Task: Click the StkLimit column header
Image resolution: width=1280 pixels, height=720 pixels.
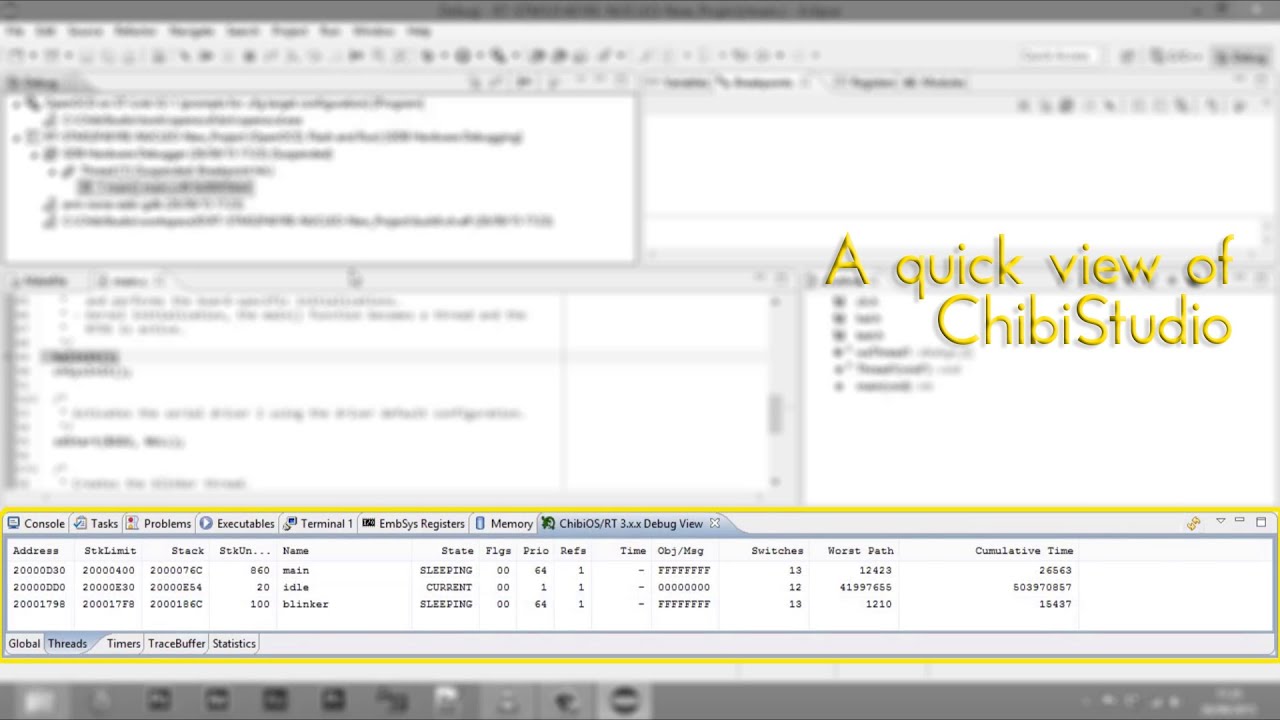Action: [109, 550]
